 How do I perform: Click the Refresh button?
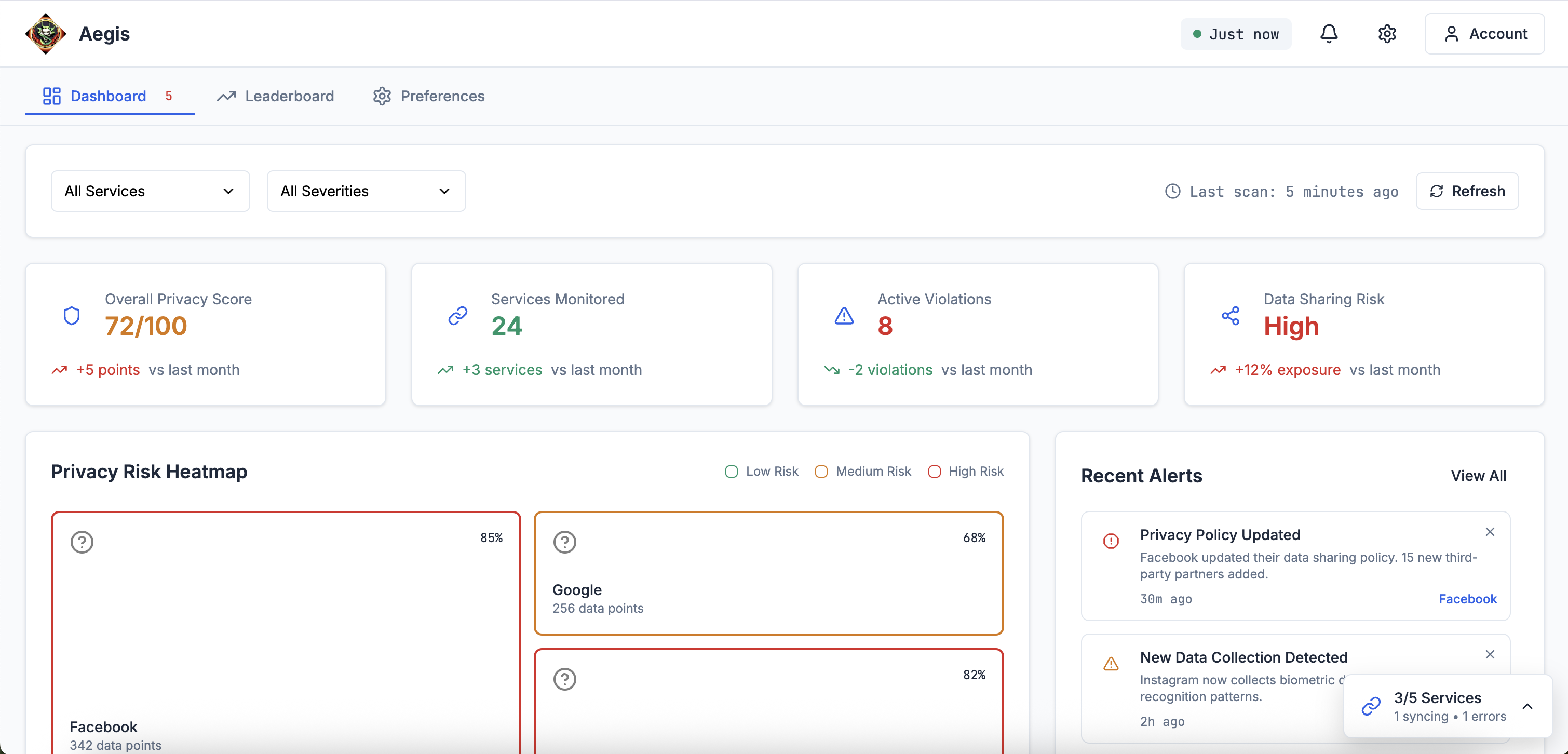1468,191
